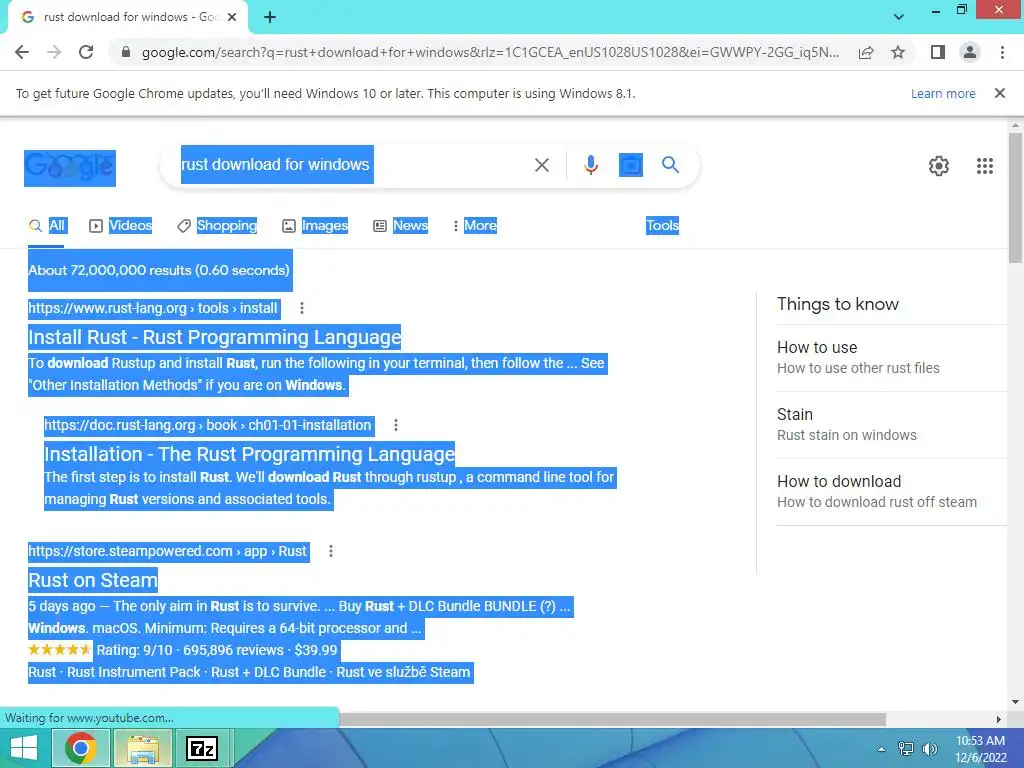Viewport: 1024px width, 768px height.
Task: Clear the search box text
Action: click(x=541, y=165)
